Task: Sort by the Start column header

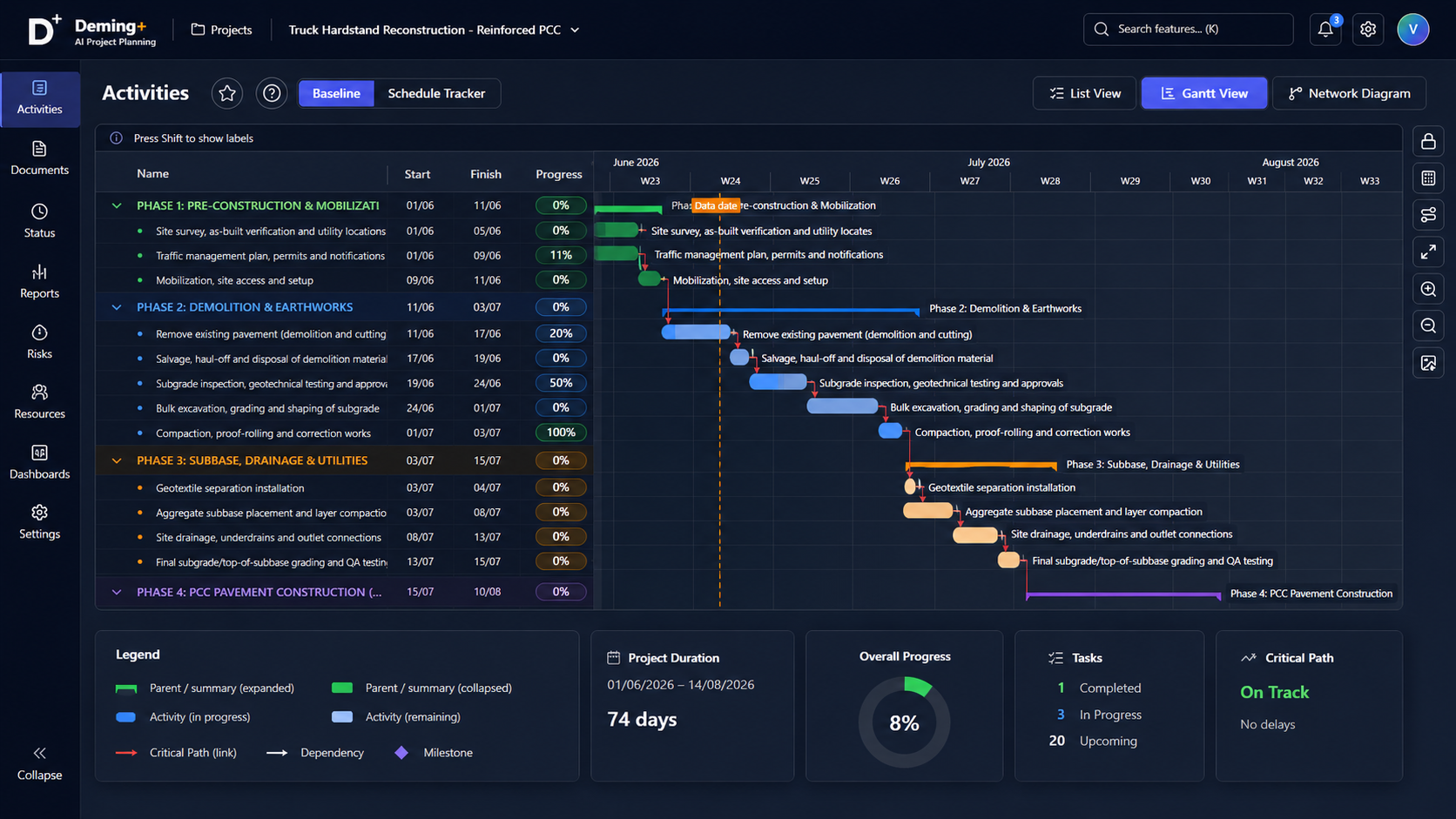Action: click(x=417, y=174)
